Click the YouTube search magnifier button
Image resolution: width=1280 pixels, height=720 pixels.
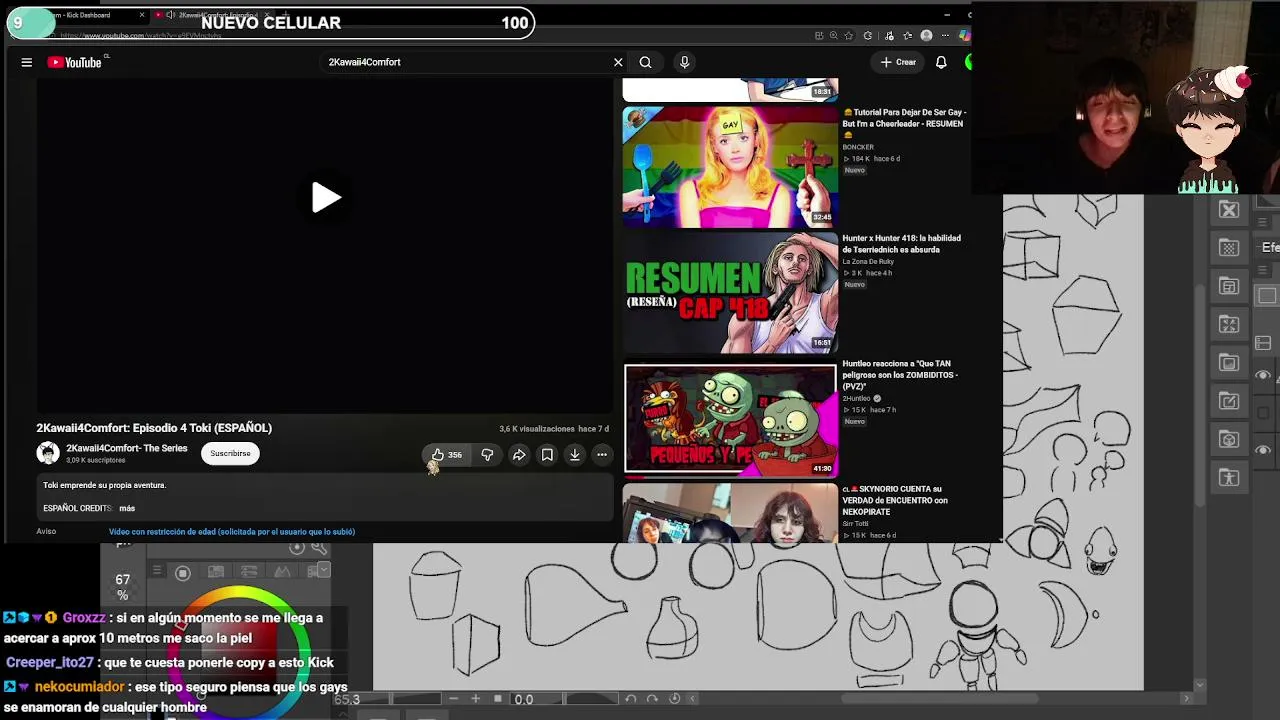(x=645, y=62)
